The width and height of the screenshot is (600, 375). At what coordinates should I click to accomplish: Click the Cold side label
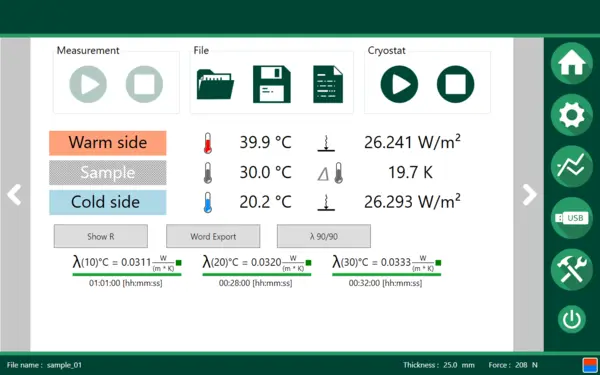(108, 202)
